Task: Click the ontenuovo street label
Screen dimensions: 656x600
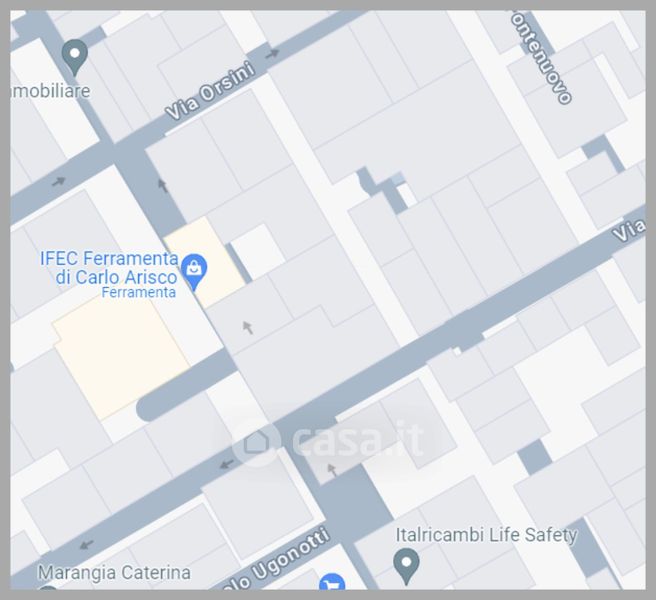Action: (541, 57)
